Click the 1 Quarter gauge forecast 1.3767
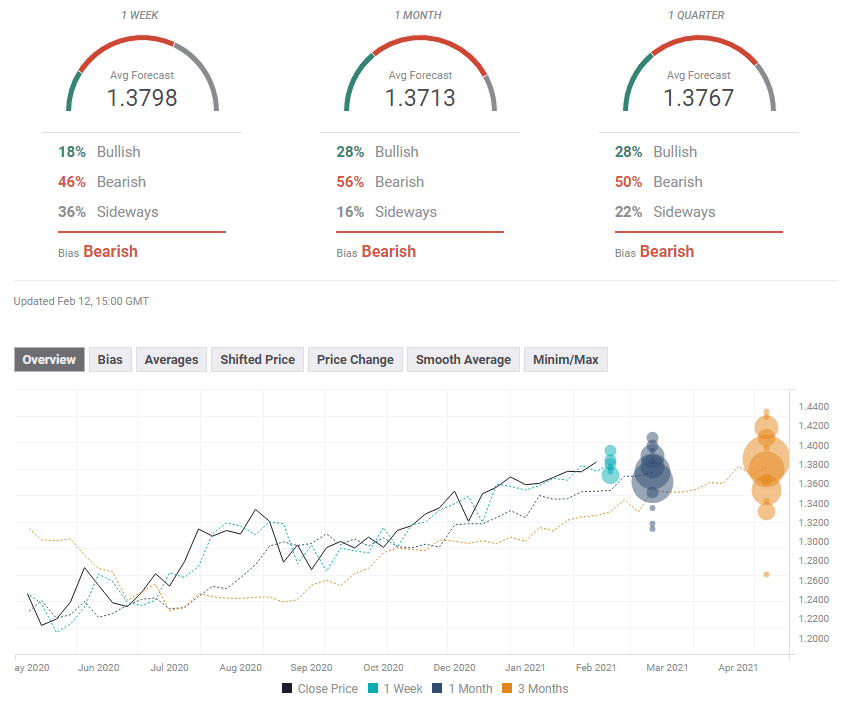This screenshot has width=843, height=706. [698, 98]
